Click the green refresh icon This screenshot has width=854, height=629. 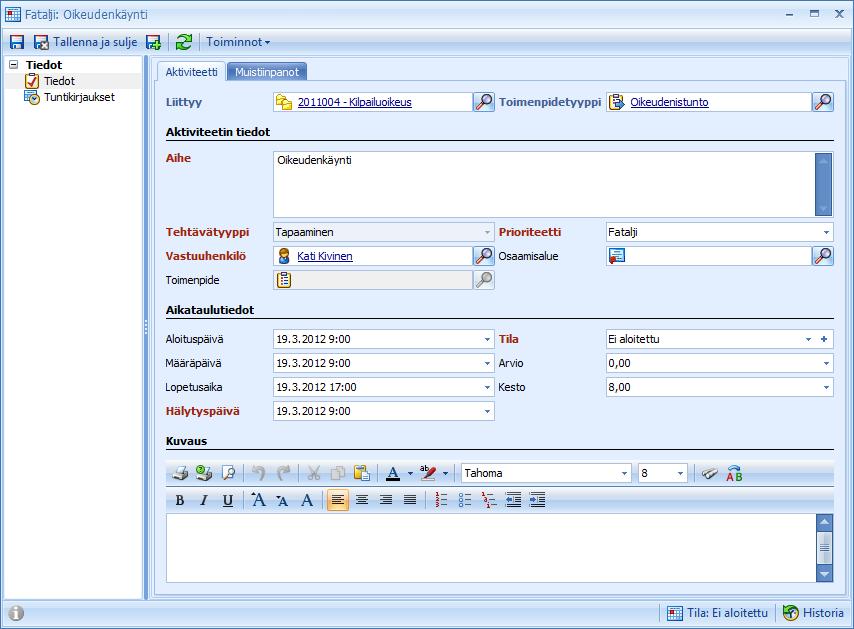pyautogui.click(x=184, y=42)
